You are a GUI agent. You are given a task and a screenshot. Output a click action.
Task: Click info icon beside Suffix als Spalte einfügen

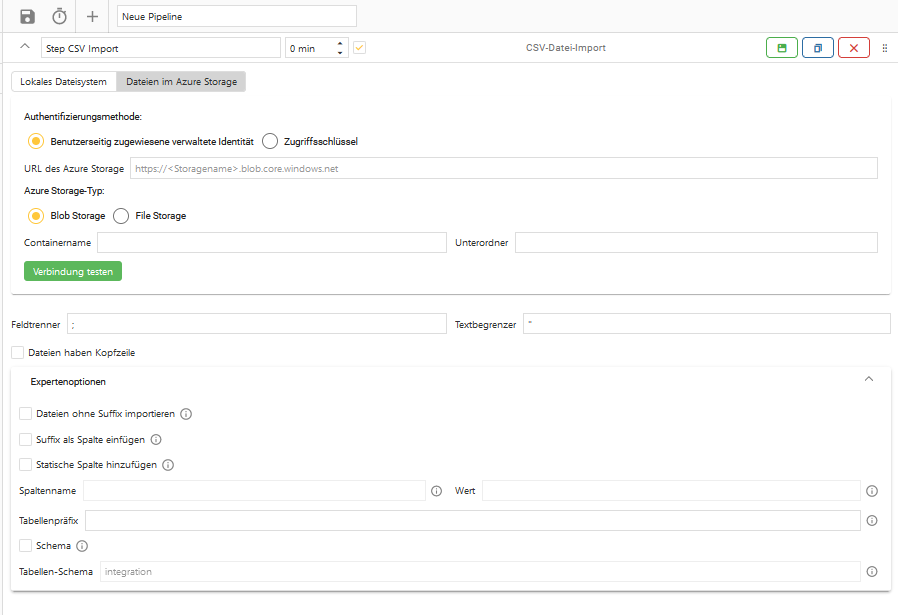(x=156, y=439)
